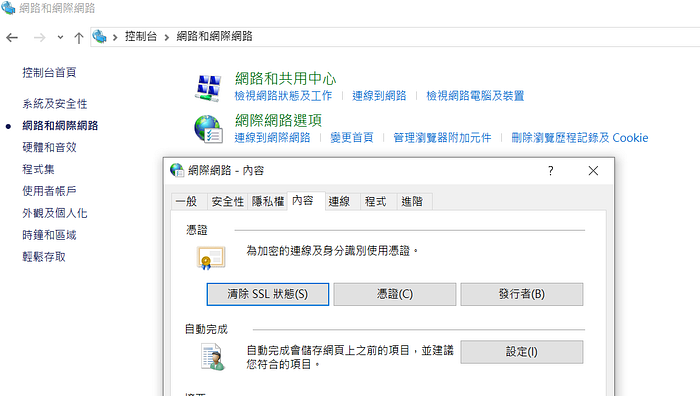
Task: Switch to the 安全性 tab
Action: tap(228, 202)
